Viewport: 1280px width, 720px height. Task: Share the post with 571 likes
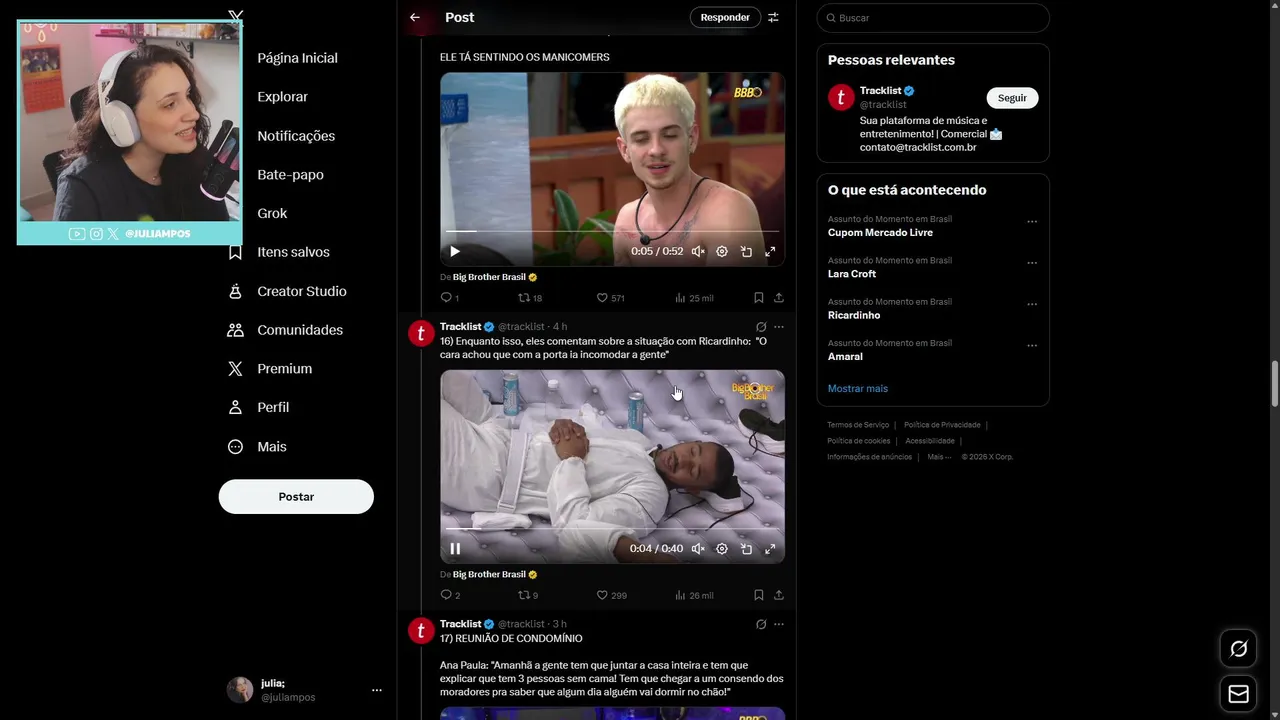(779, 298)
